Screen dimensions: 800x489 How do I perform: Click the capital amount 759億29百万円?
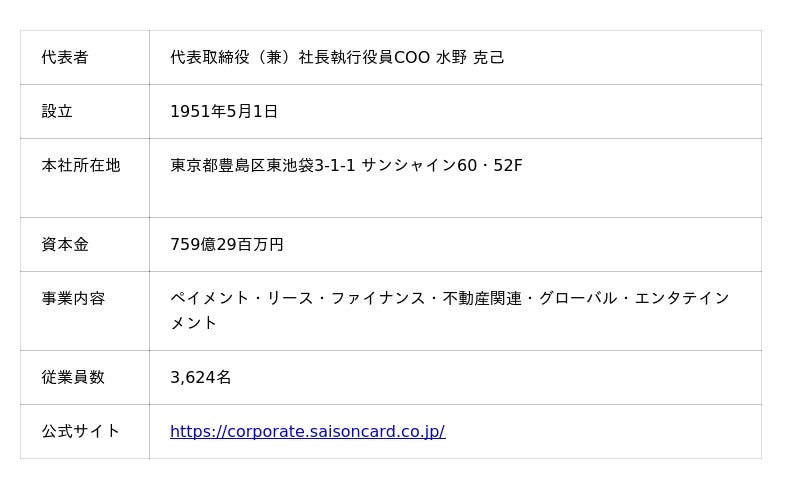(227, 244)
